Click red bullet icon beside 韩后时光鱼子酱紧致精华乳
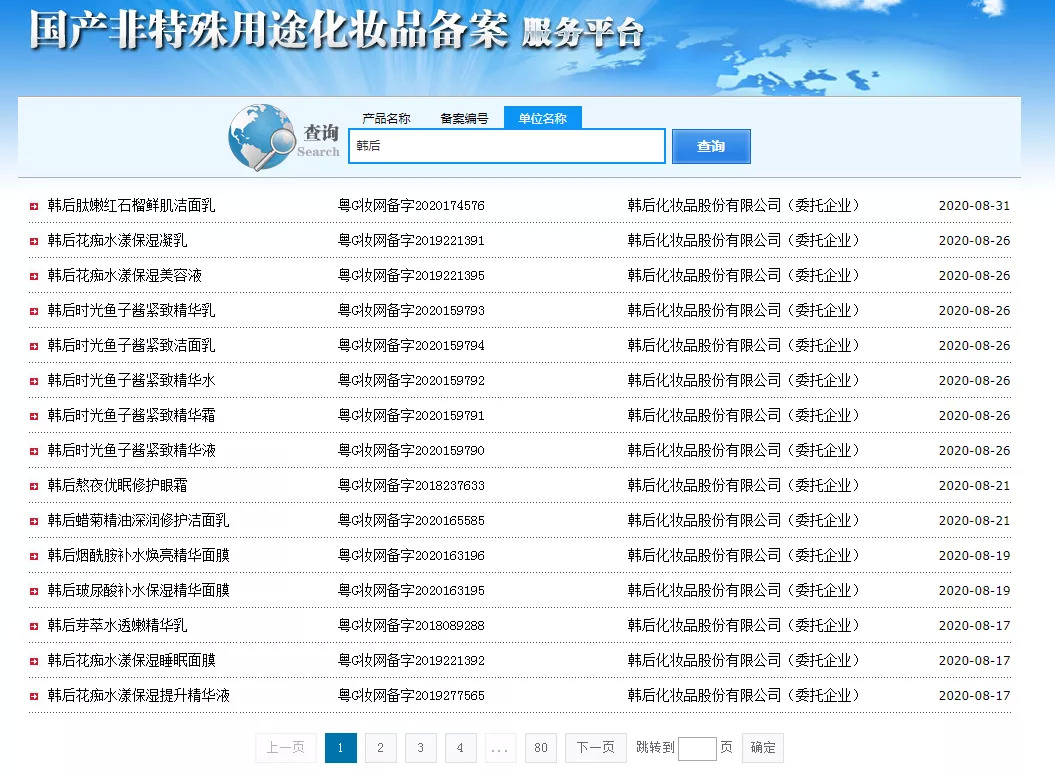 [x=34, y=312]
